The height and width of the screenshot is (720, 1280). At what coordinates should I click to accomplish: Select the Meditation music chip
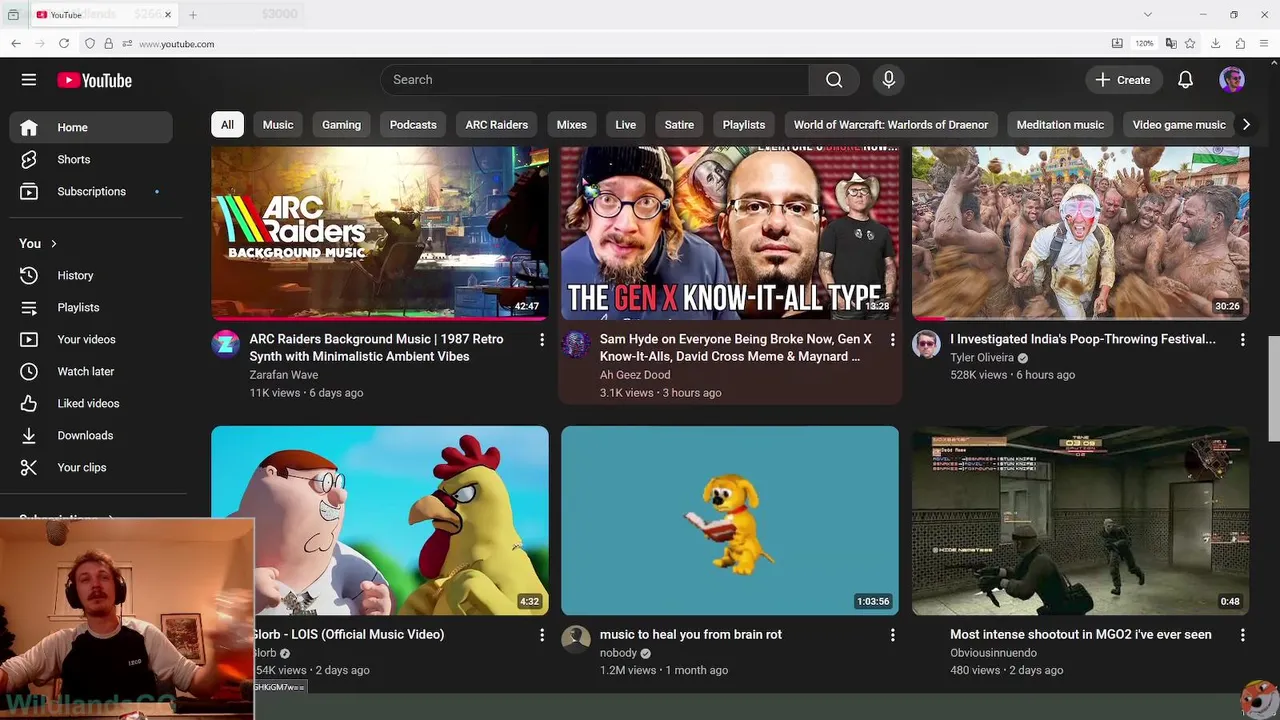click(x=1060, y=125)
